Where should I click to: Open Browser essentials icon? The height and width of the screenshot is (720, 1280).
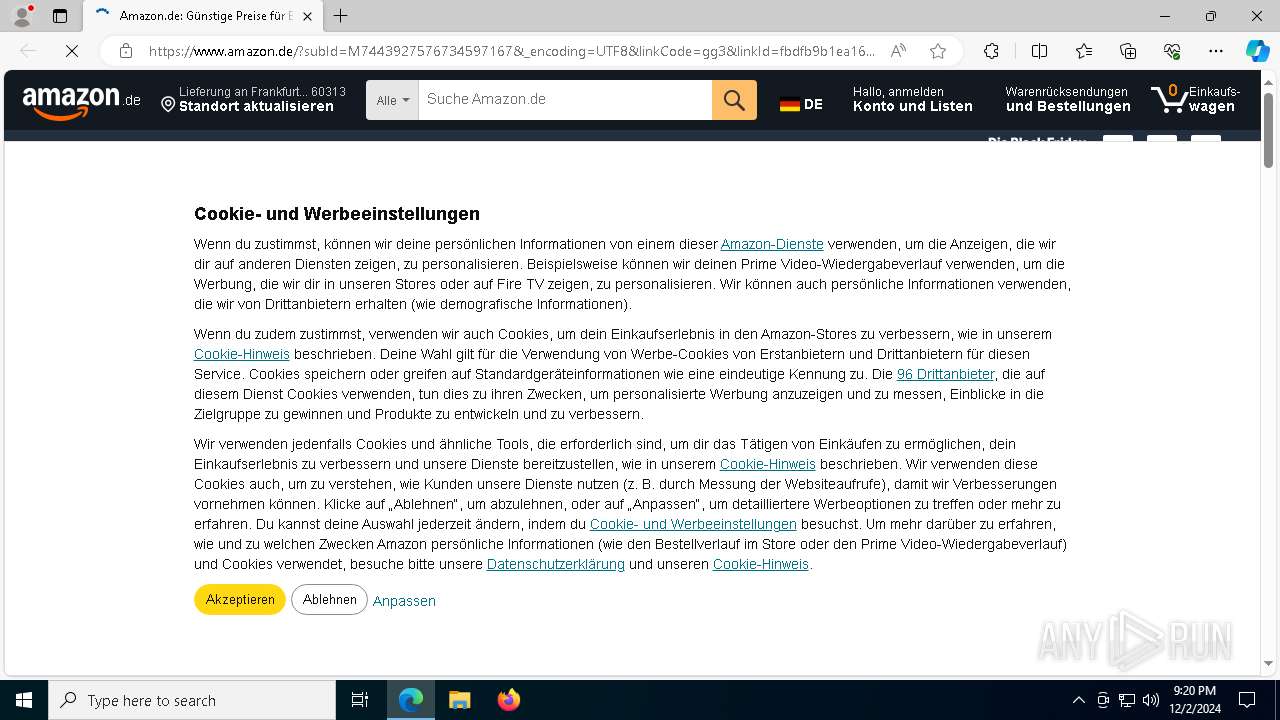(1172, 51)
